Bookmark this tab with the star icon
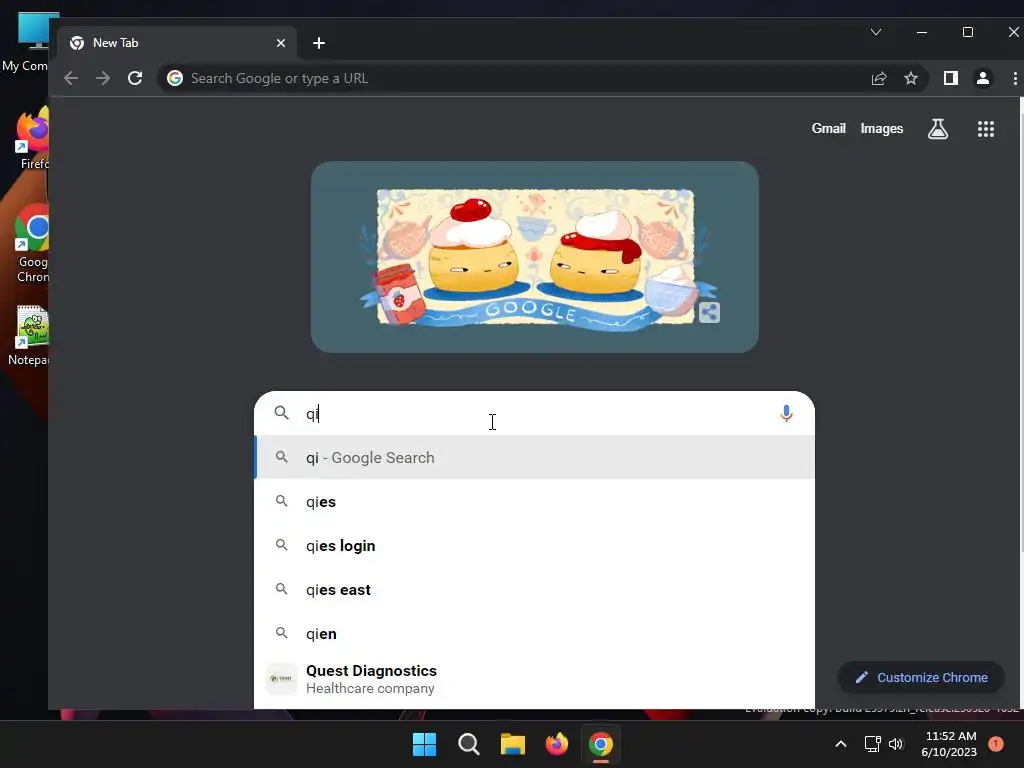The width and height of the screenshot is (1024, 768). coord(911,78)
